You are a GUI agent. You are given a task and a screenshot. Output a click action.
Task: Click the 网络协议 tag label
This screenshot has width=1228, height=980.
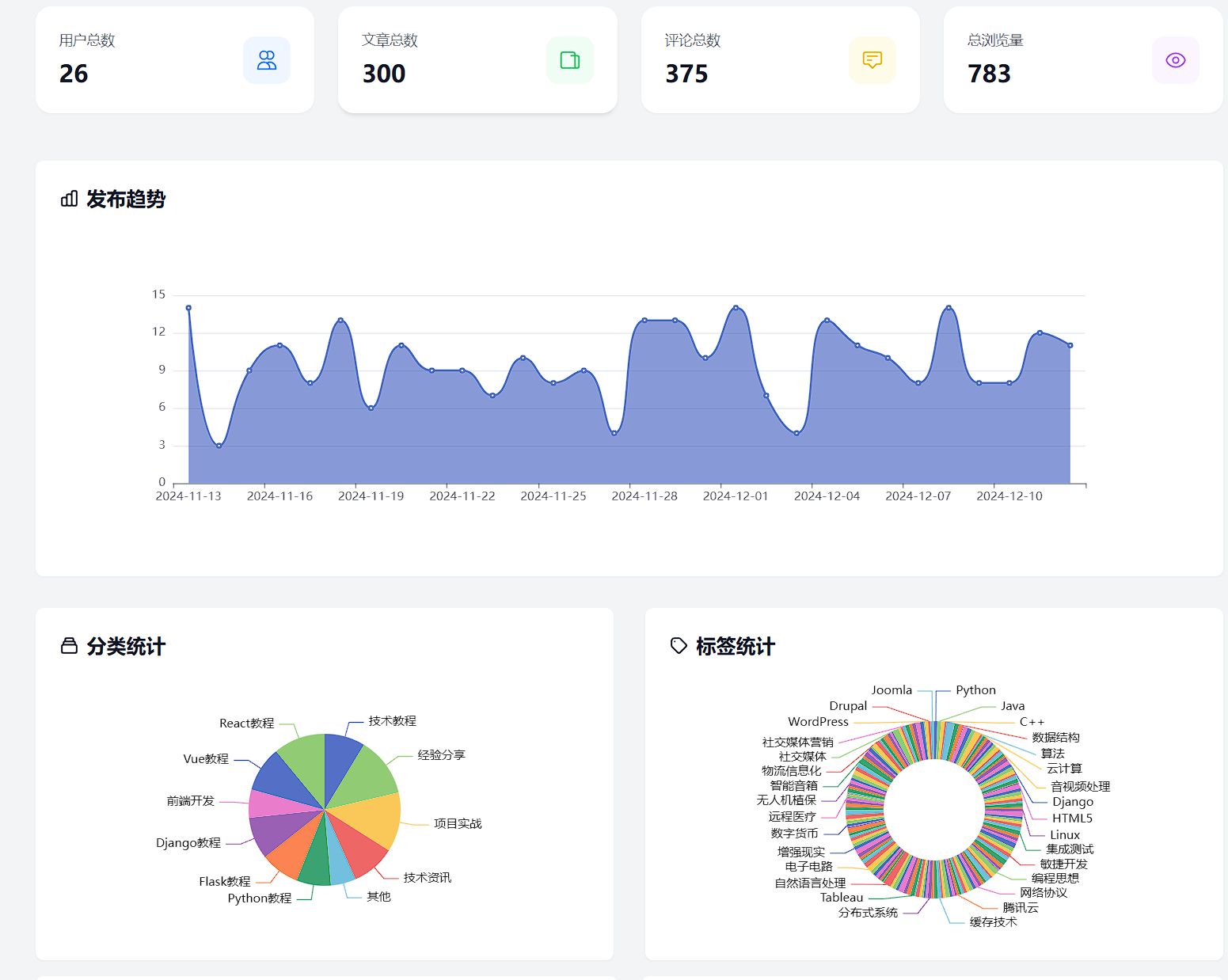(x=1044, y=893)
